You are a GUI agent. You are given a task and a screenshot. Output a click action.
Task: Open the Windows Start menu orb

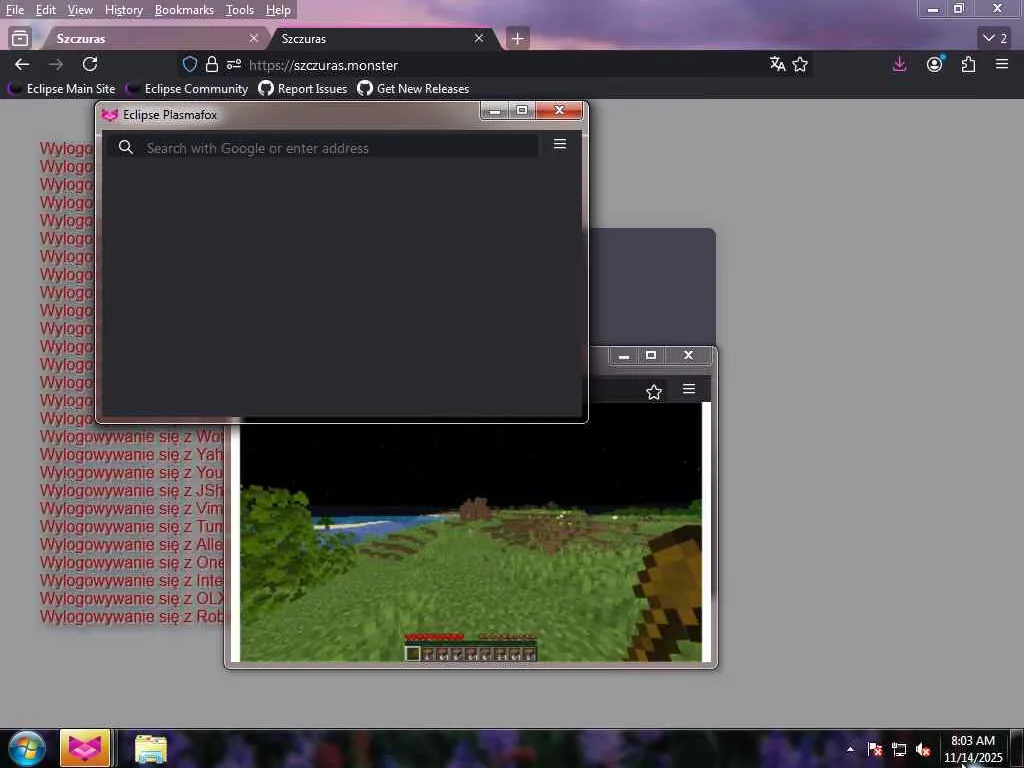[x=26, y=749]
